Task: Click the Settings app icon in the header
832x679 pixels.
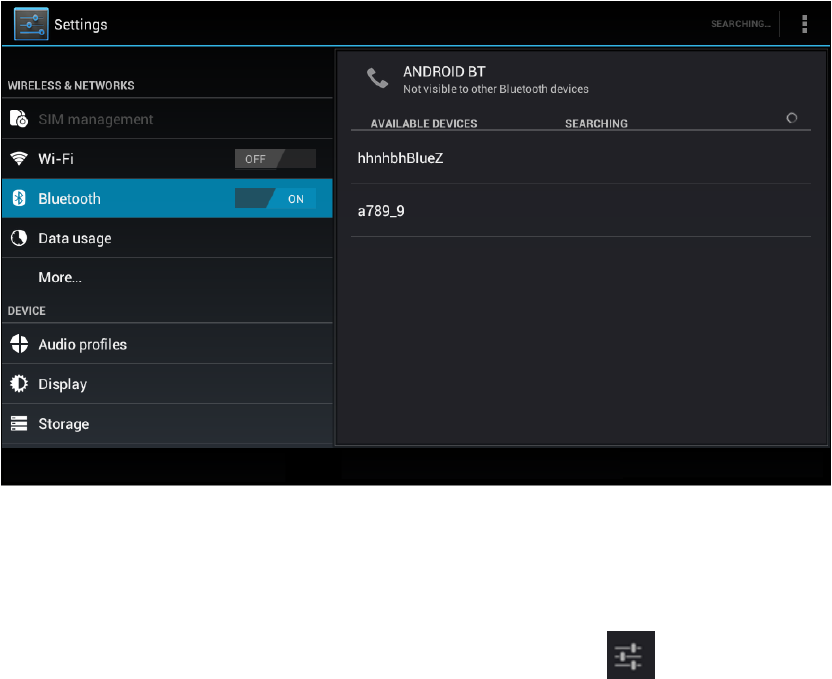Action: (31, 24)
